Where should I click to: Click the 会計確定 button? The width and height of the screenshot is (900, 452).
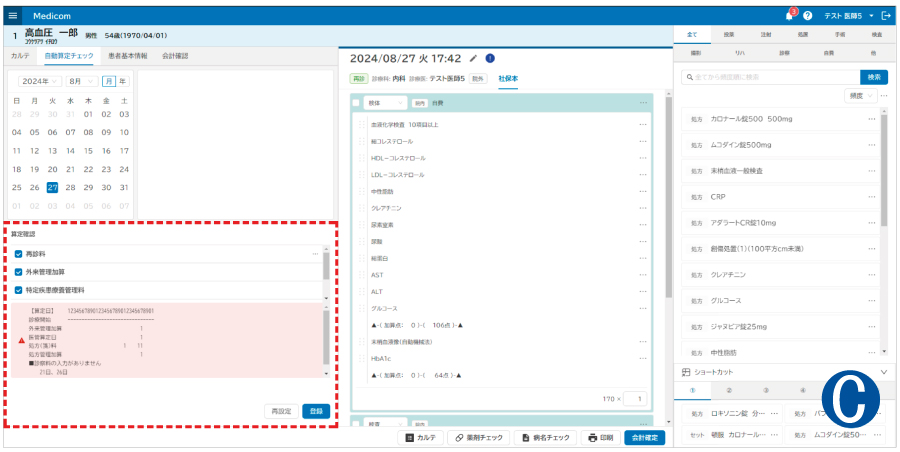[x=643, y=438]
